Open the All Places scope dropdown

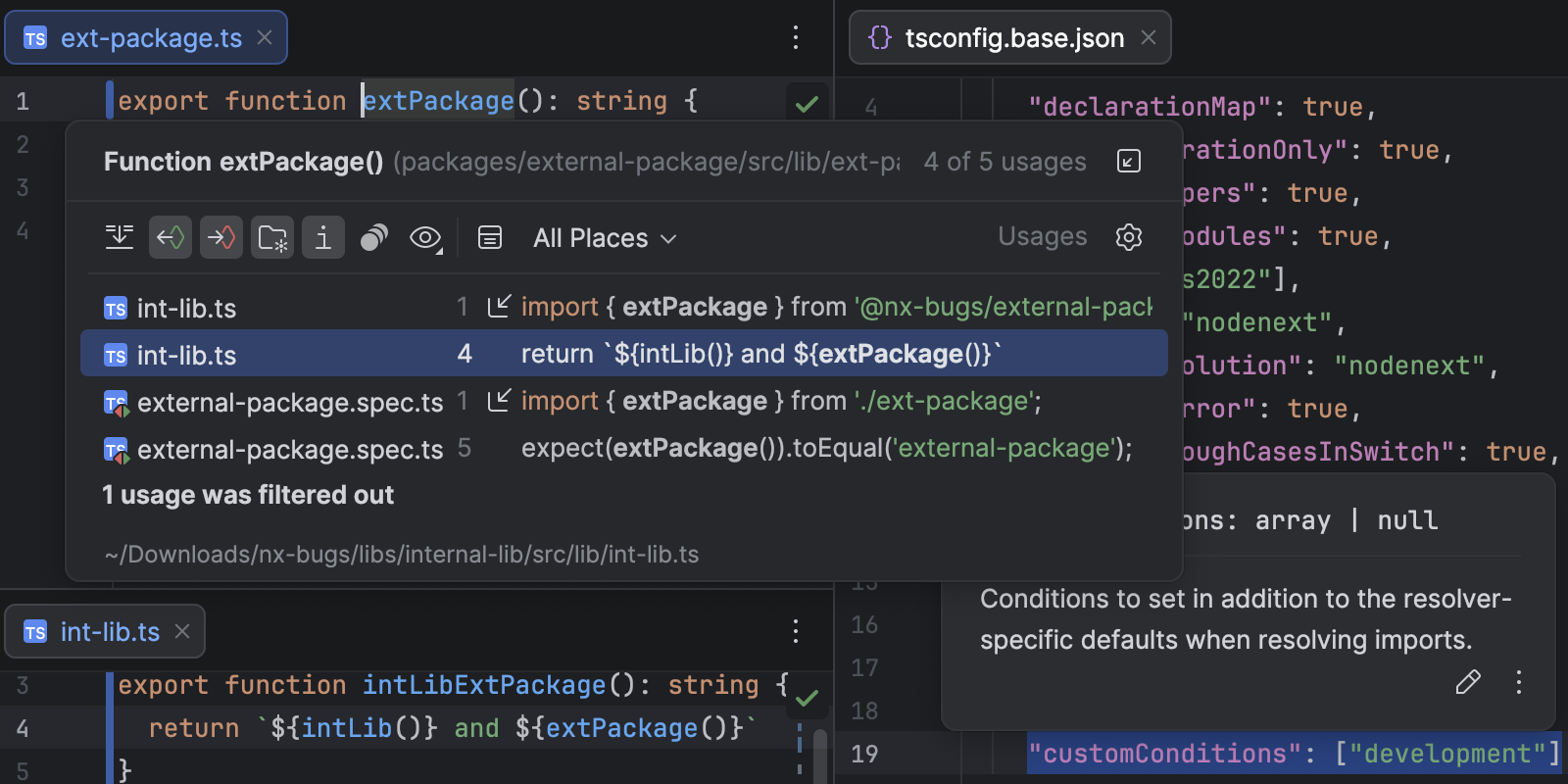point(605,238)
